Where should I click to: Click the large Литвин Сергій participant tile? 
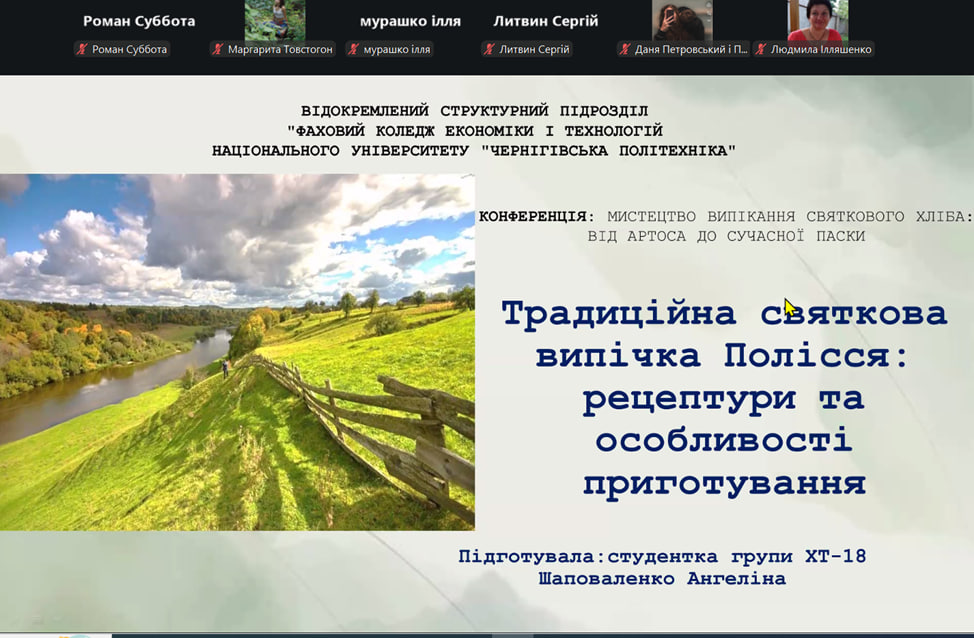click(x=545, y=21)
